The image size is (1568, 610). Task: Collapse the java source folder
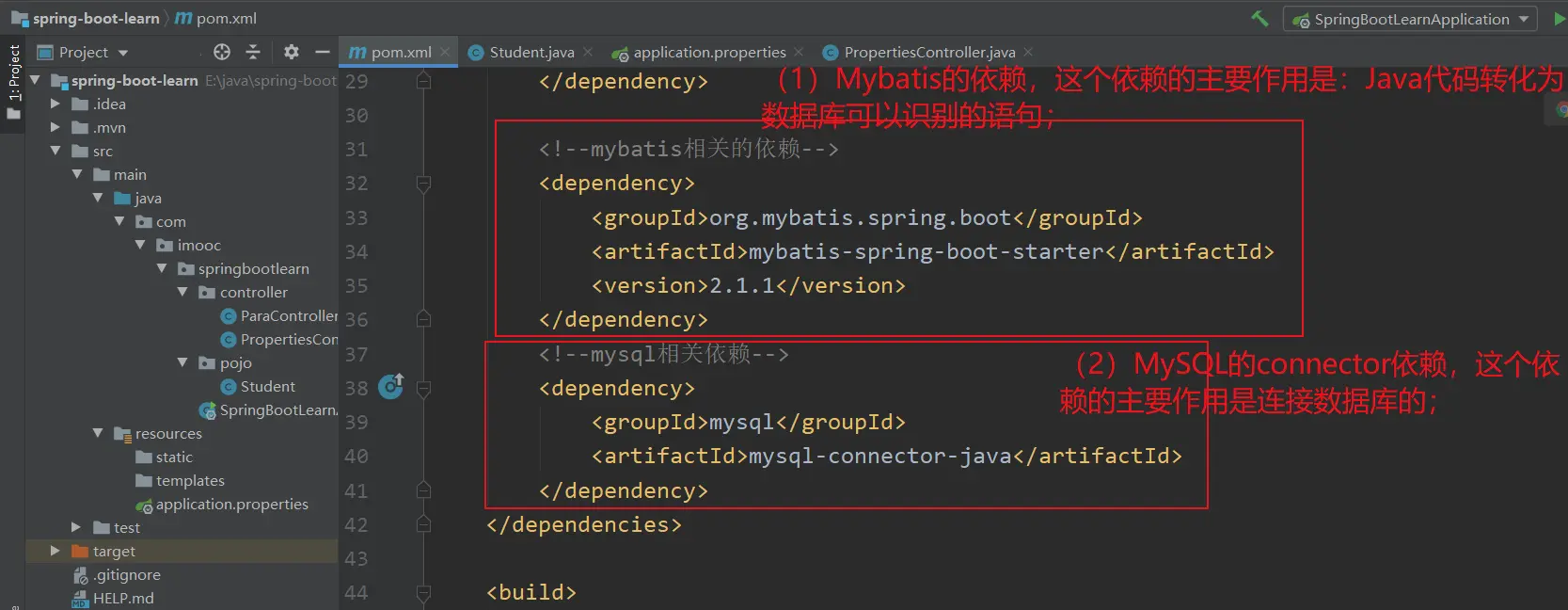pyautogui.click(x=98, y=198)
